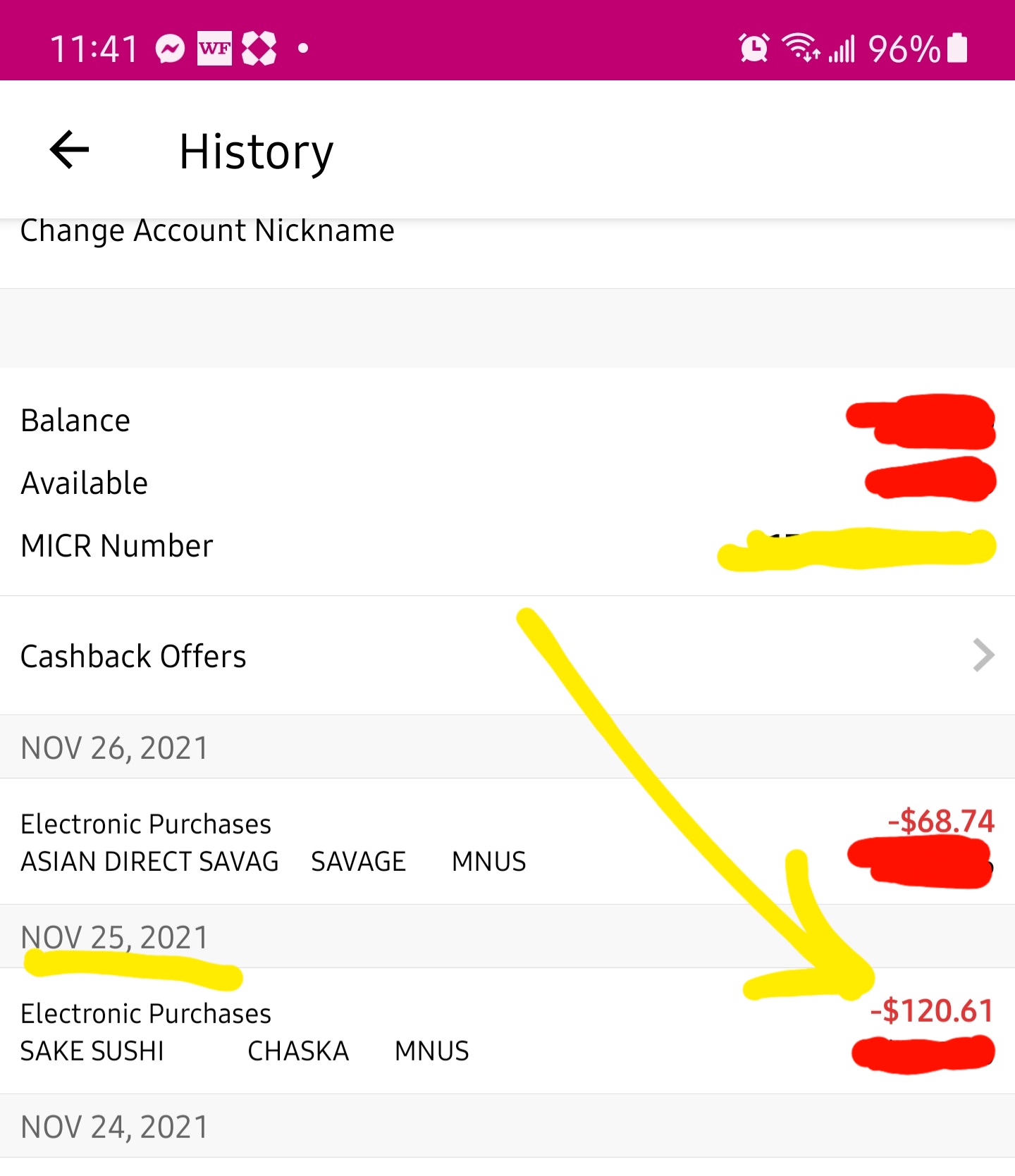The image size is (1015, 1176).
Task: Open Change Account Nickname option
Action: point(207,231)
